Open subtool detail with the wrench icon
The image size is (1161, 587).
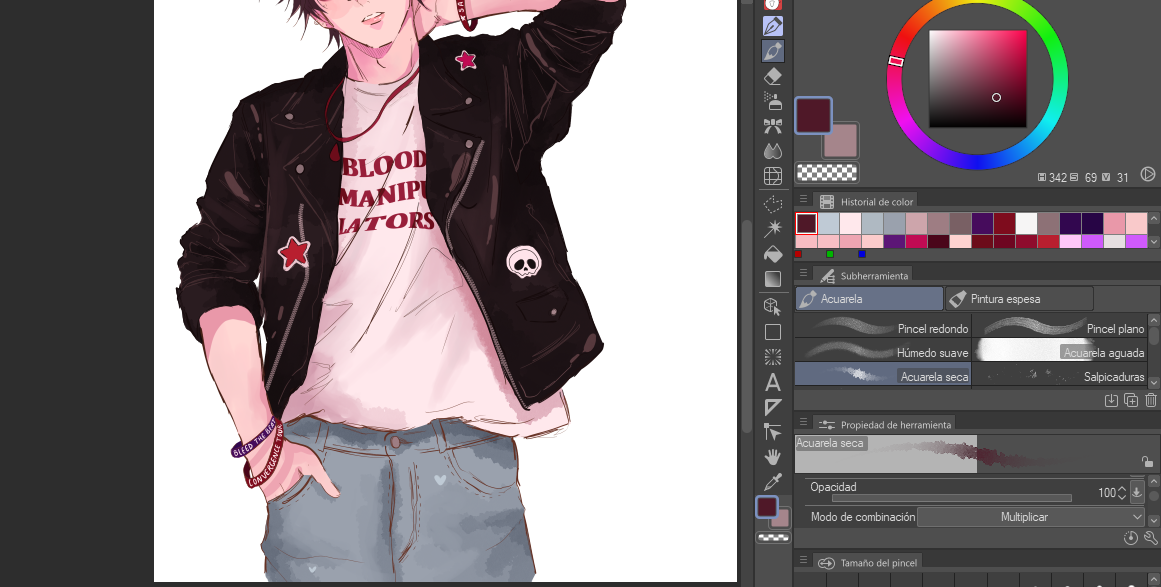[x=1151, y=538]
